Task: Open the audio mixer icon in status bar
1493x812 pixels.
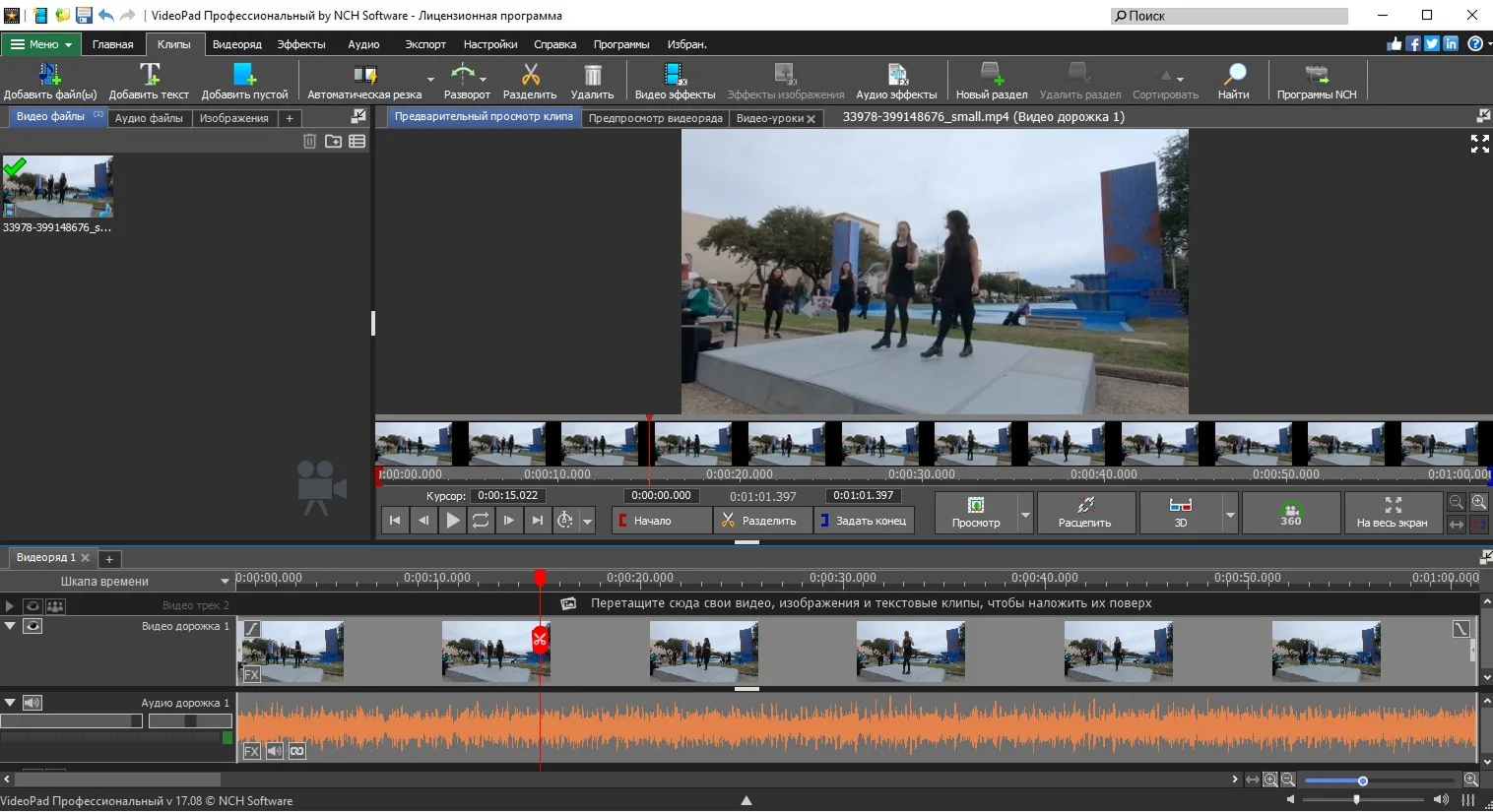Action: (1468, 800)
